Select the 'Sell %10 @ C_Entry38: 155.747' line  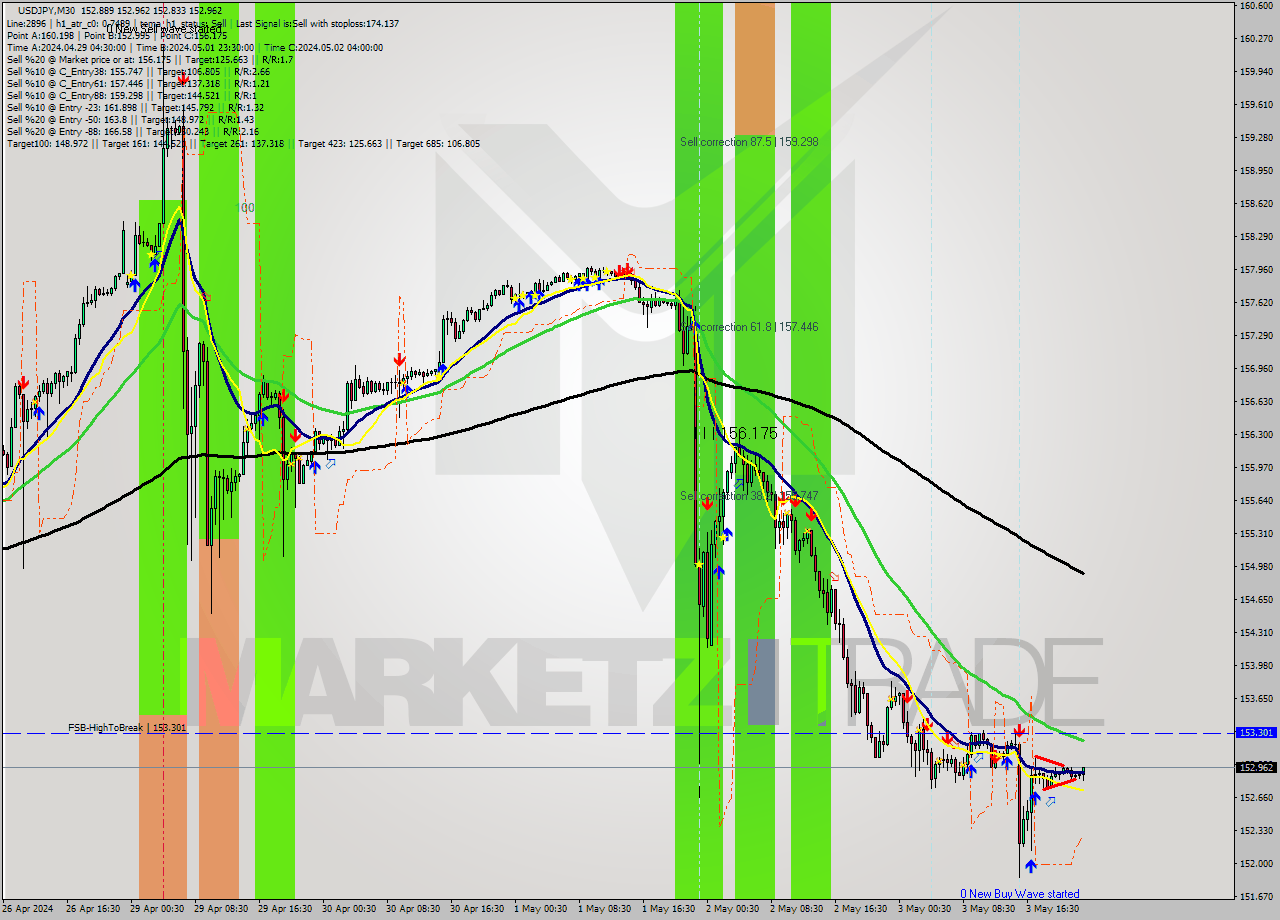(138, 71)
